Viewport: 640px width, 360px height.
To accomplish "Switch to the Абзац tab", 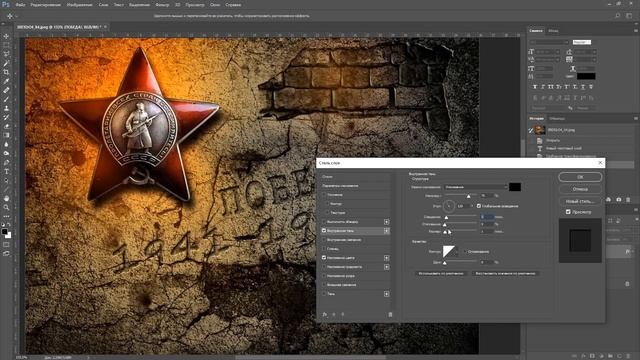I will click(553, 31).
